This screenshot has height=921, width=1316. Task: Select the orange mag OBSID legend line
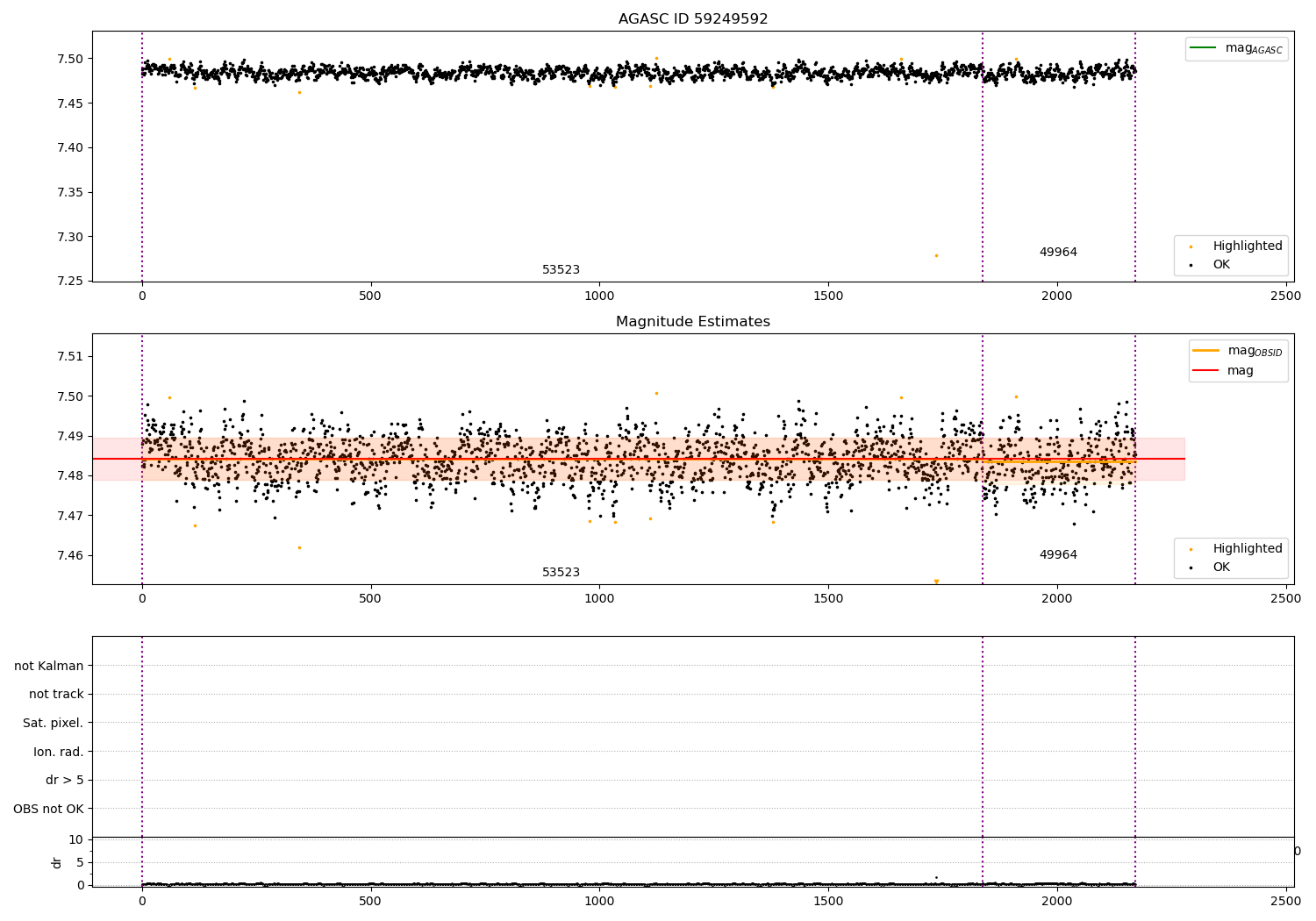[x=1206, y=350]
